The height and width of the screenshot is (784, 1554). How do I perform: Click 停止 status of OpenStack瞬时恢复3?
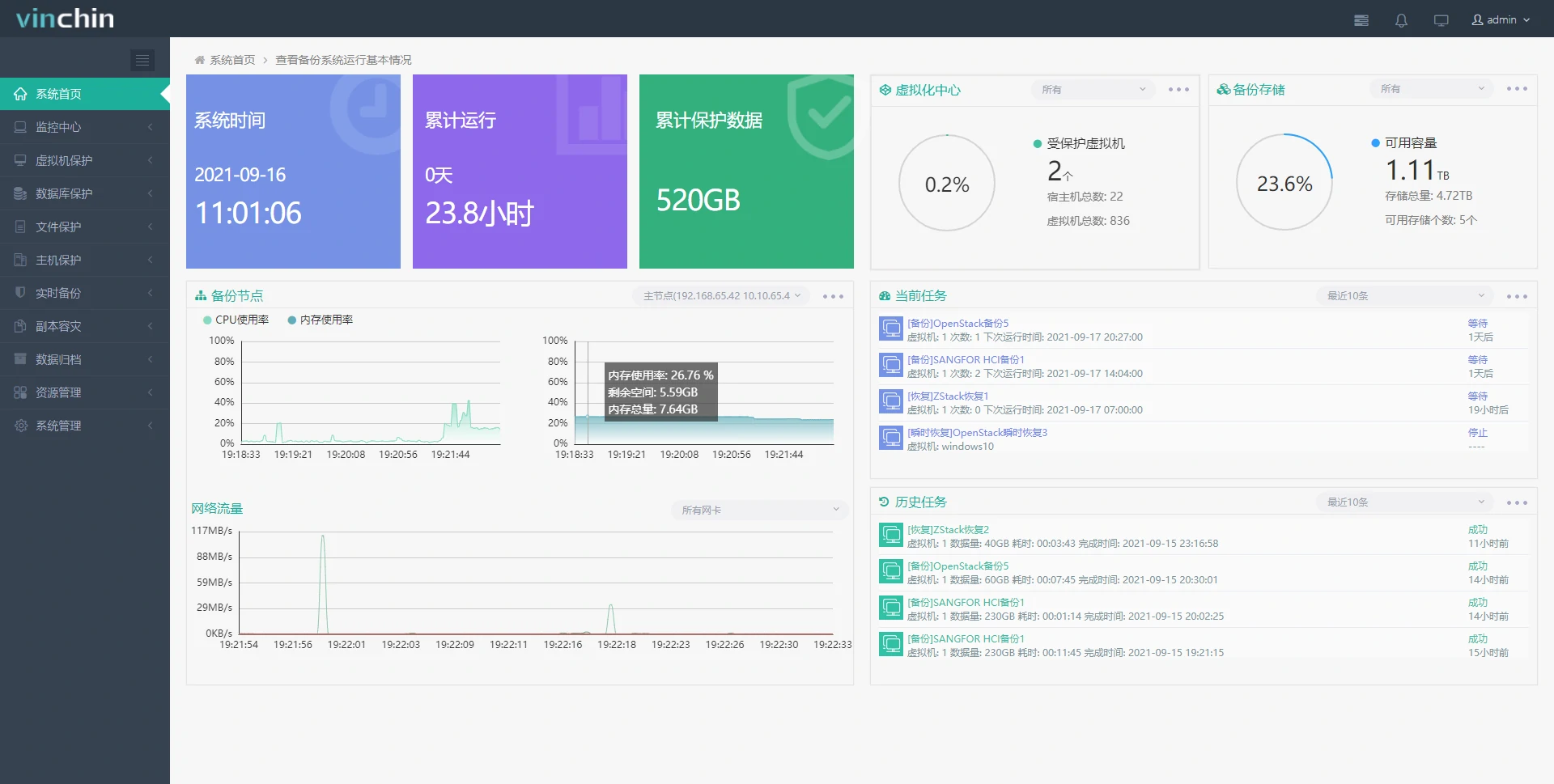1478,433
